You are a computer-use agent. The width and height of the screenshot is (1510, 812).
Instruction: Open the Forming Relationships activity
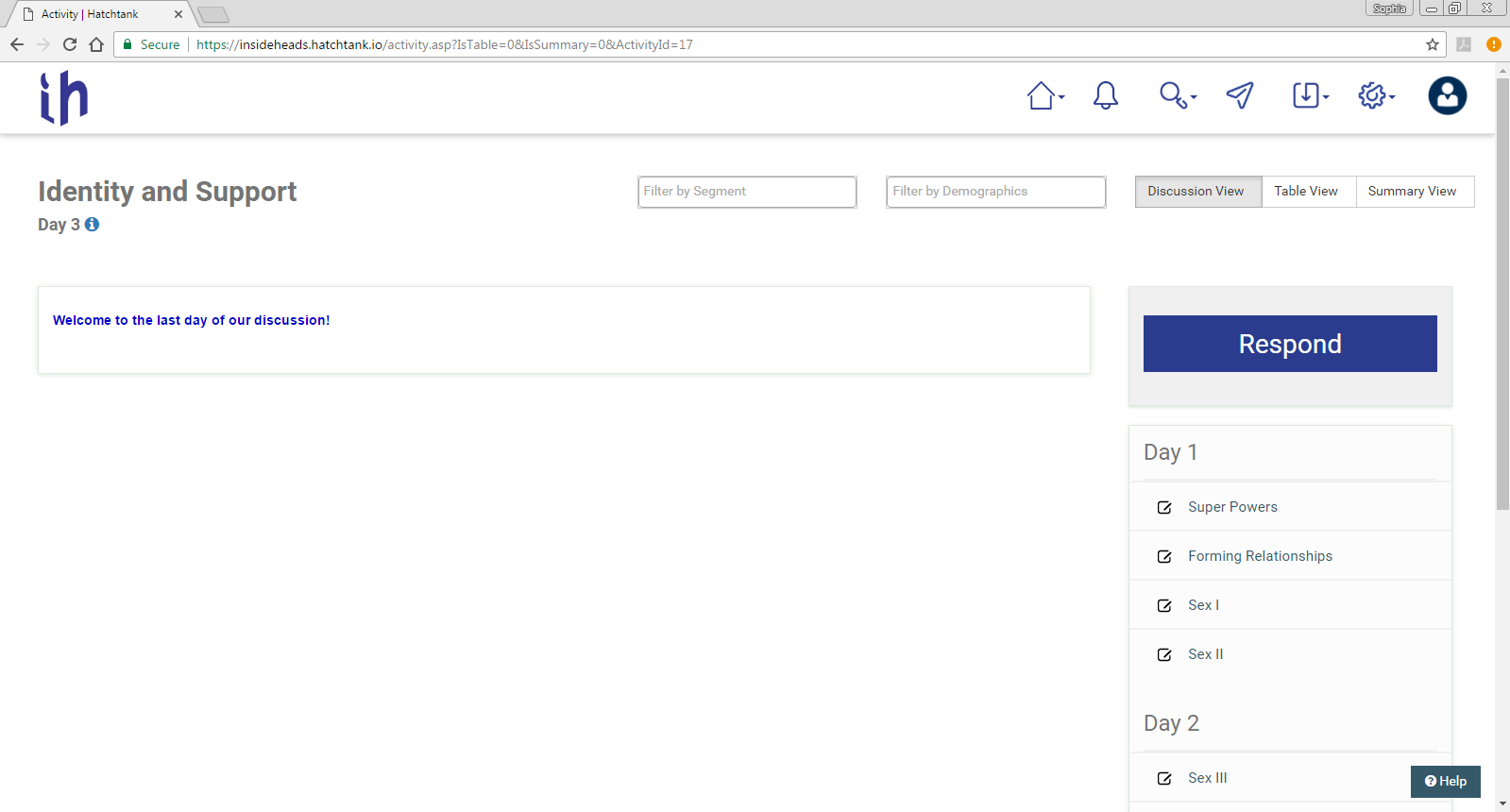[1261, 556]
